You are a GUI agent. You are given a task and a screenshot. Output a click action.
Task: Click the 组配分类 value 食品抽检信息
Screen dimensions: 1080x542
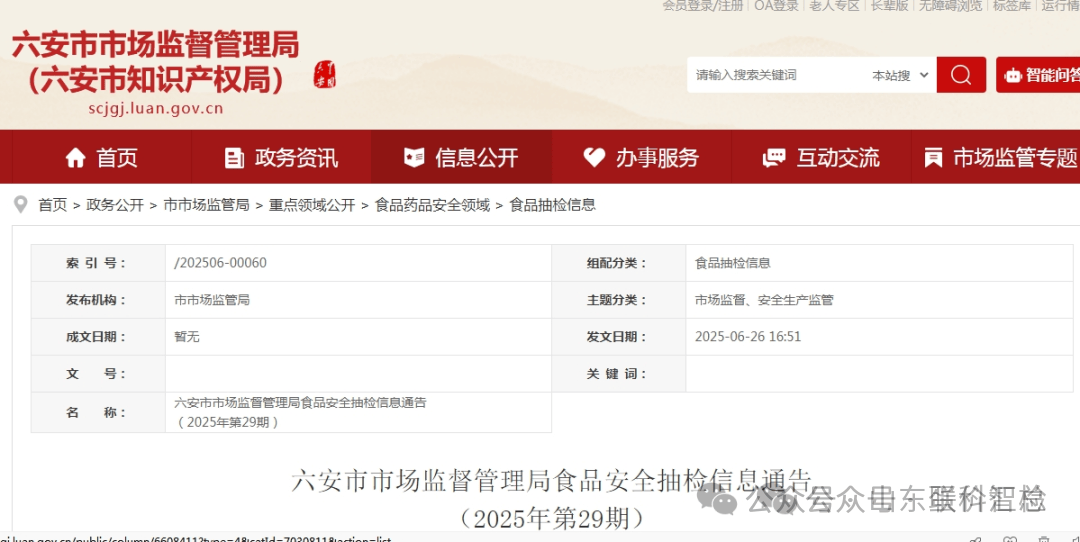click(732, 262)
